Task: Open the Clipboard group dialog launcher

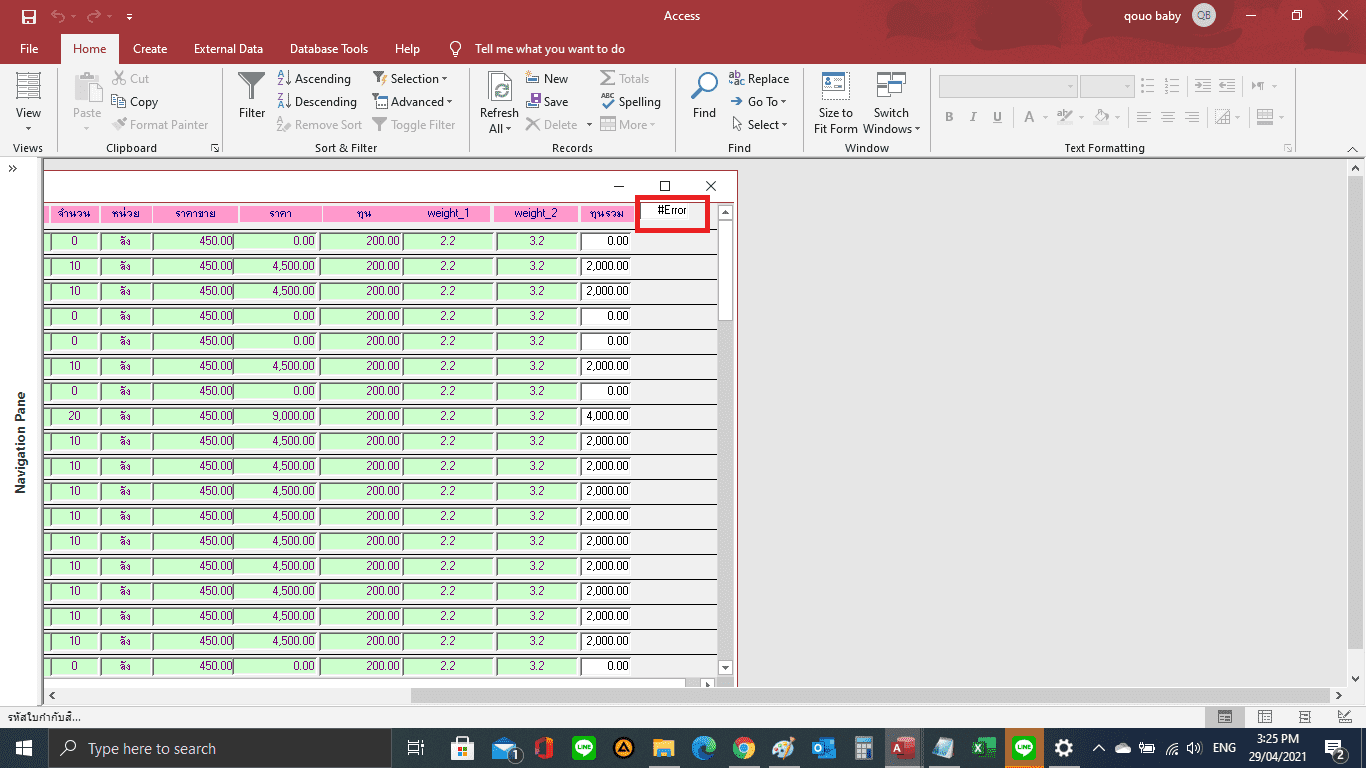Action: [x=215, y=148]
